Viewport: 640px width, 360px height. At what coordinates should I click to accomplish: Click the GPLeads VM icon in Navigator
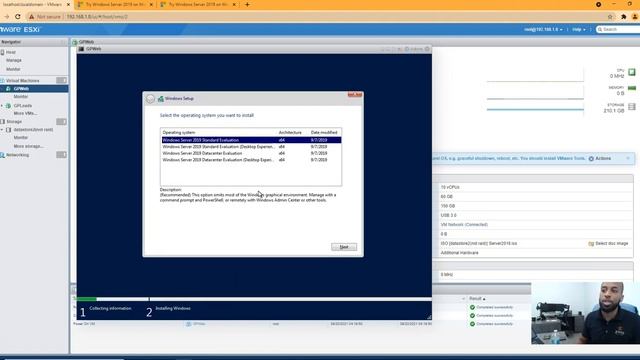[x=8, y=106]
